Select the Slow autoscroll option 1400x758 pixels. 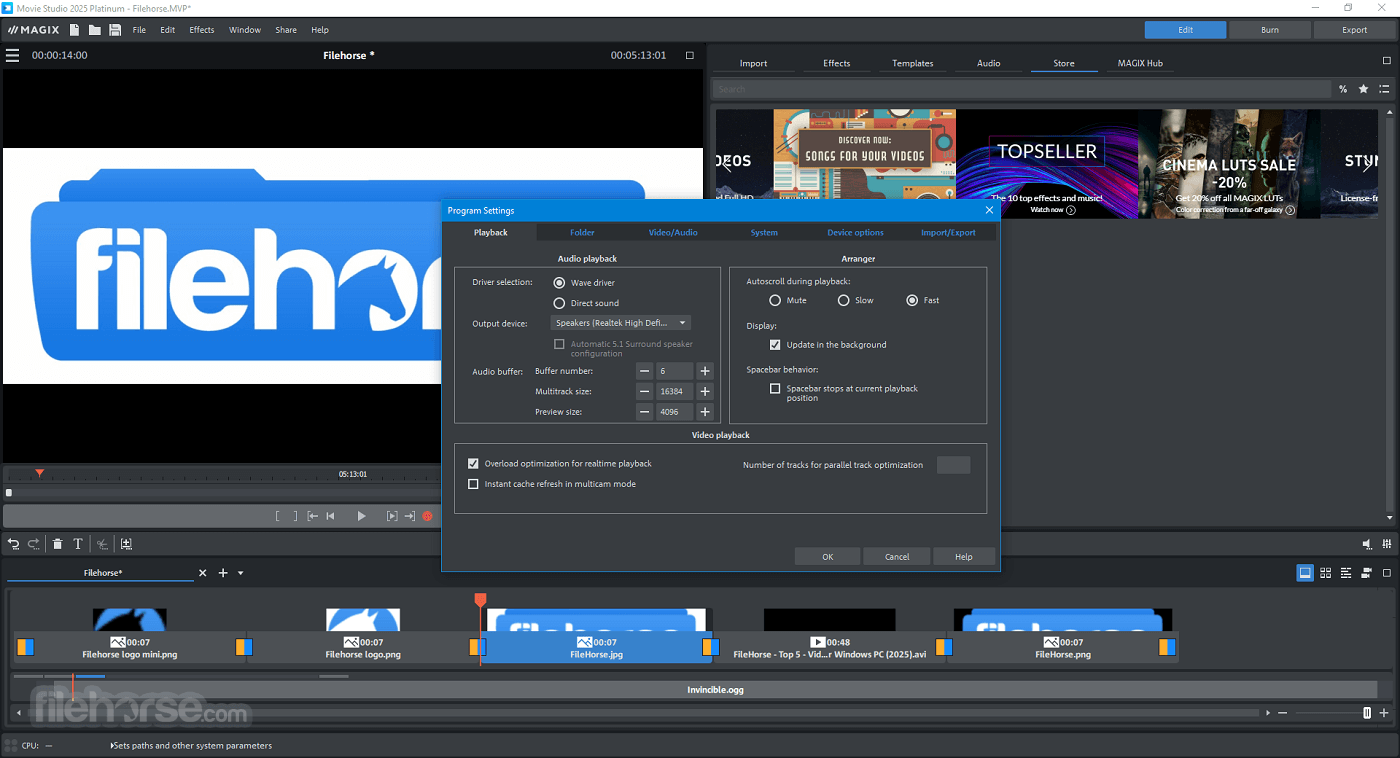[843, 300]
